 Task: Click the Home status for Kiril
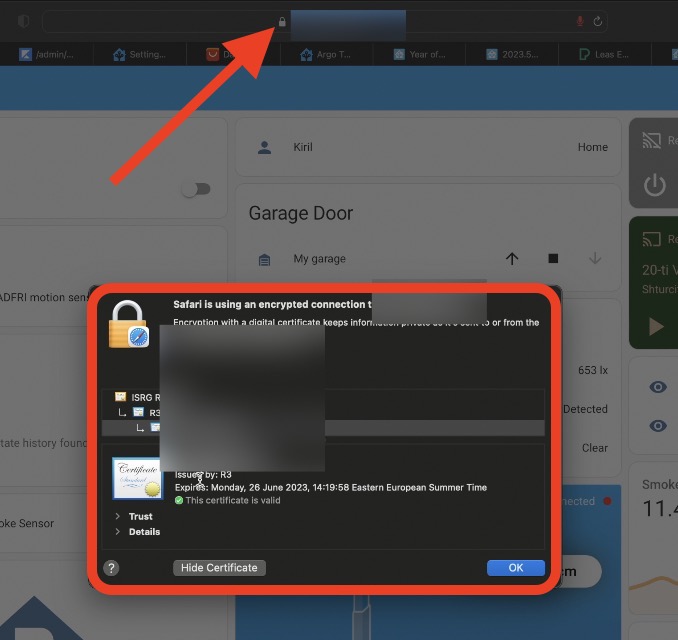(x=592, y=147)
